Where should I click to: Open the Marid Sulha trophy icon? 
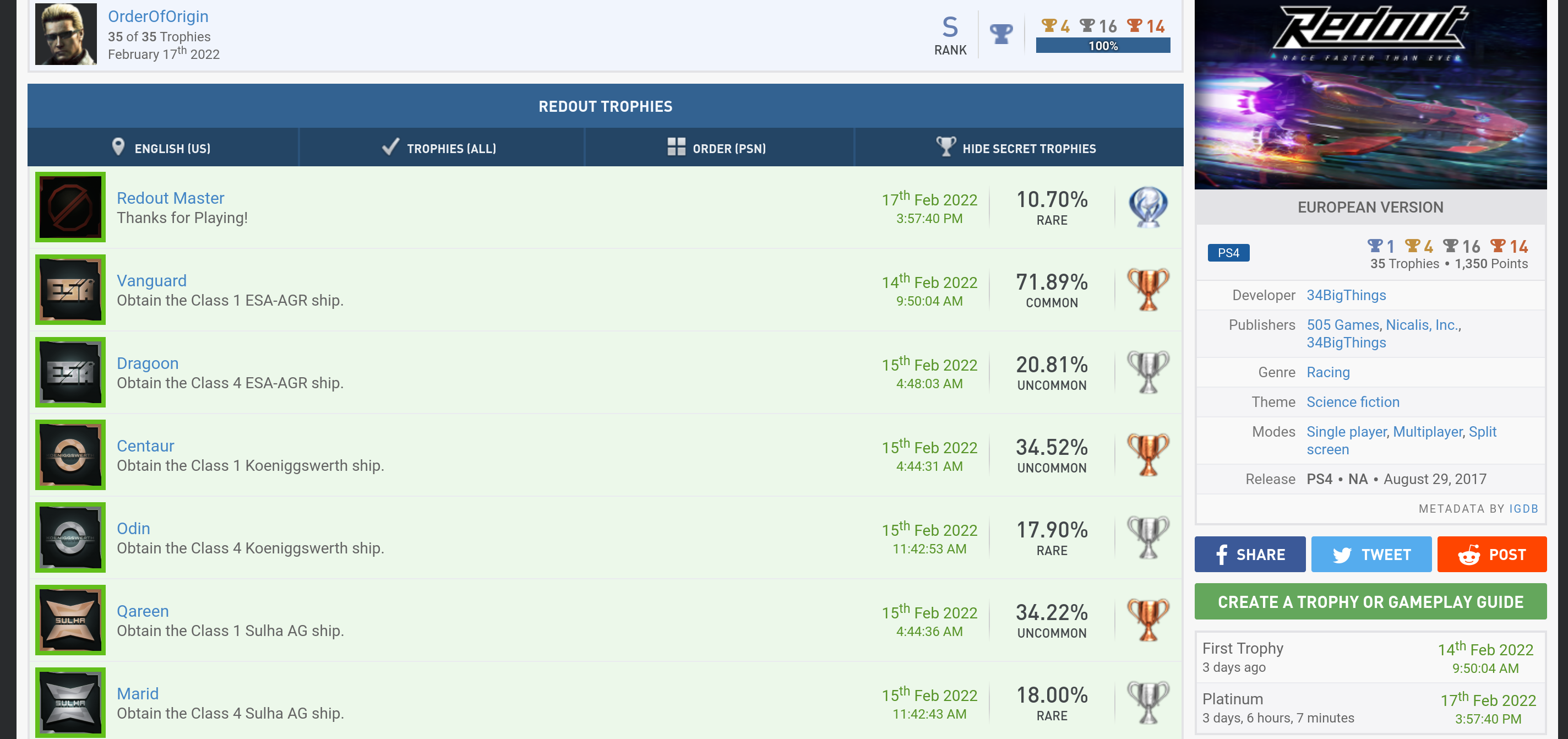(x=70, y=703)
